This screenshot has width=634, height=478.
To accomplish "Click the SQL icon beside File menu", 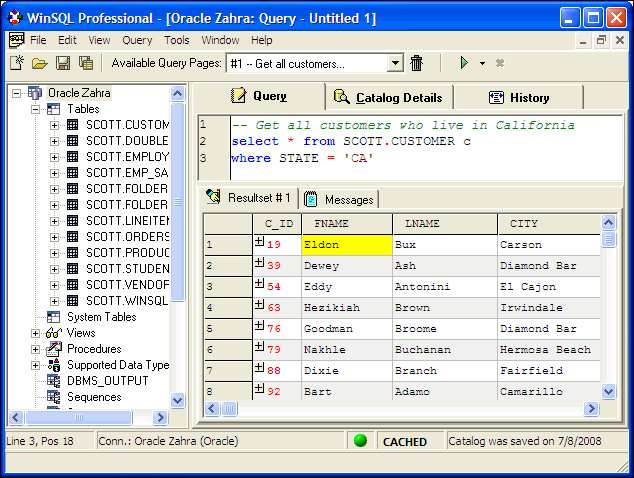I will click(17, 40).
